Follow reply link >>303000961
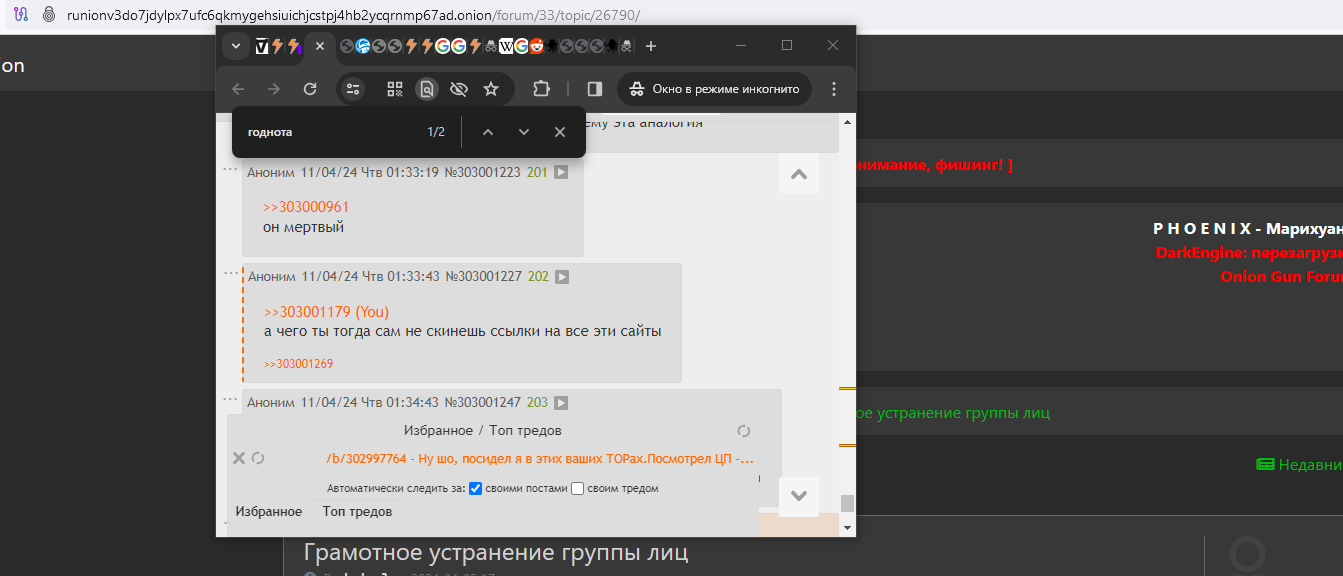 click(306, 207)
